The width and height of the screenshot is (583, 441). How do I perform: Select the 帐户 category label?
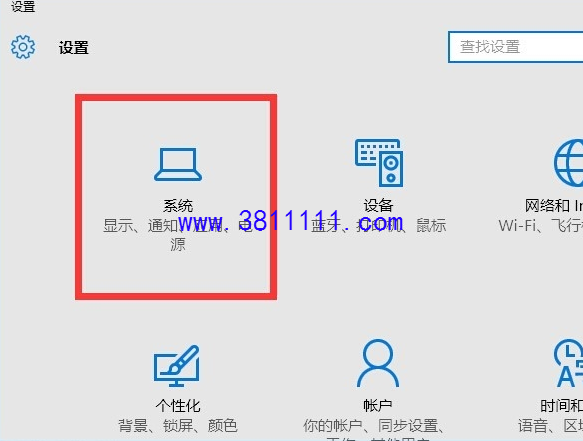[x=378, y=405]
